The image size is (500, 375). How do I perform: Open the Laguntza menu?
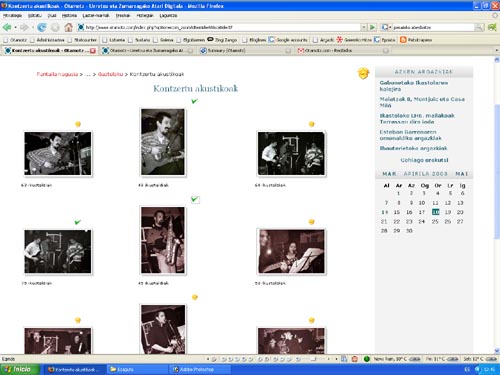click(168, 15)
